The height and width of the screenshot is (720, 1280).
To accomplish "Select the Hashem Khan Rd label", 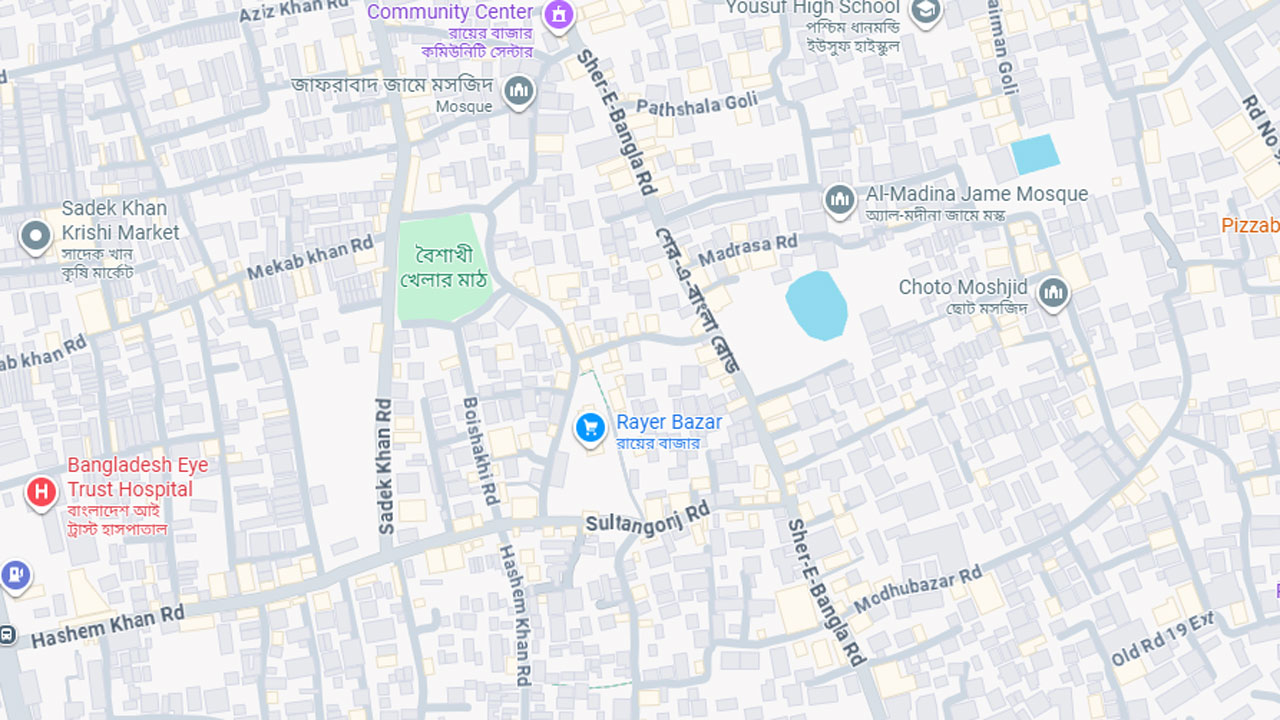I will (x=108, y=626).
